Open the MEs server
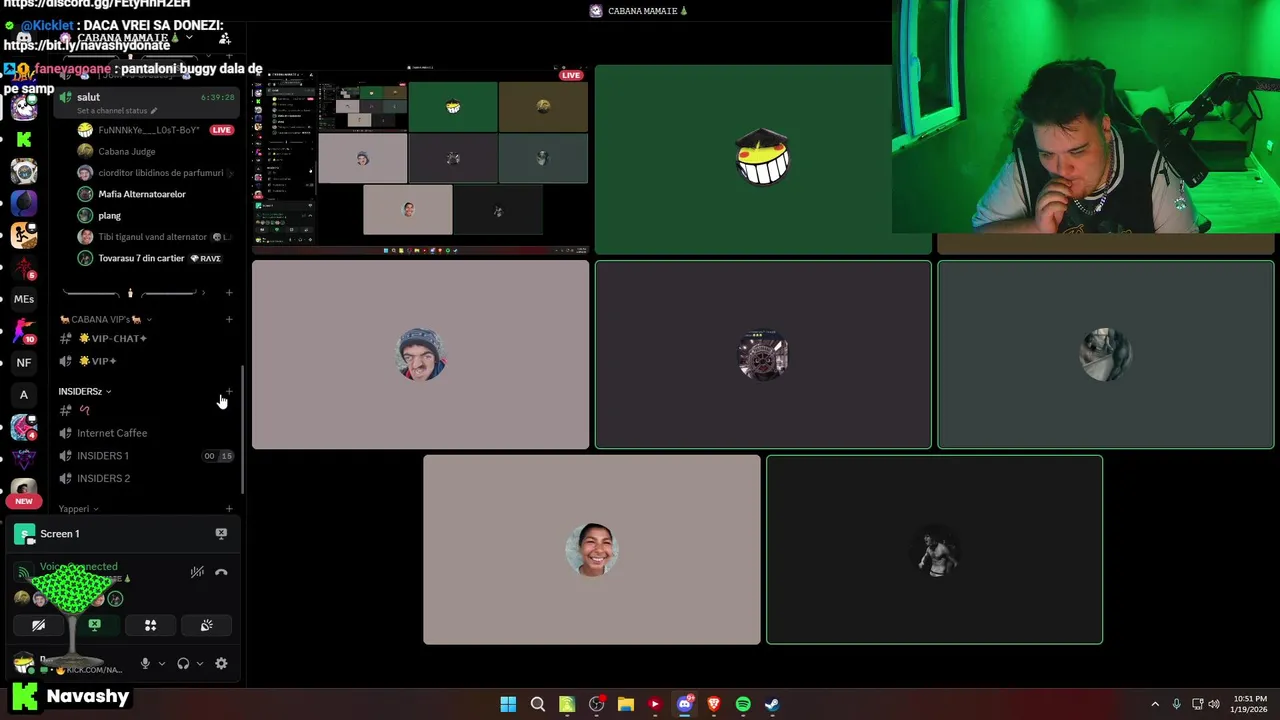This screenshot has height=720, width=1280. pos(24,299)
